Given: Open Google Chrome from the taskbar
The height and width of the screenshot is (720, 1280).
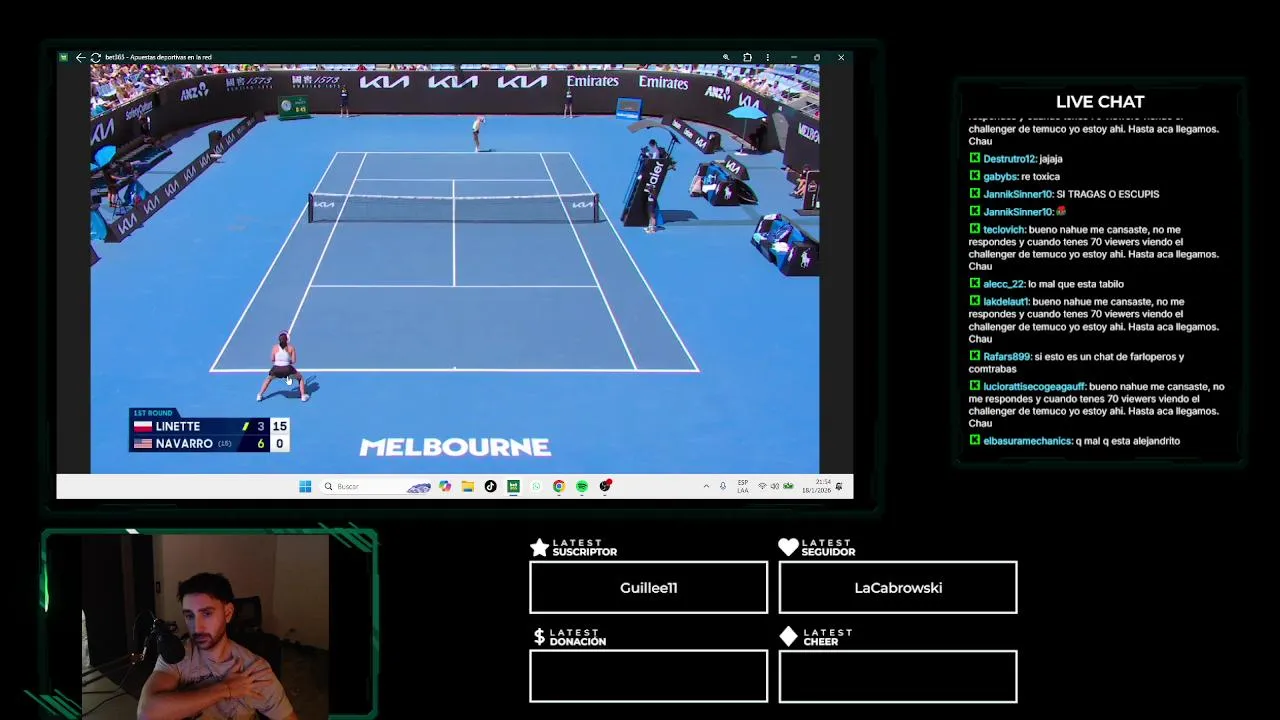Looking at the screenshot, I should click(x=559, y=486).
